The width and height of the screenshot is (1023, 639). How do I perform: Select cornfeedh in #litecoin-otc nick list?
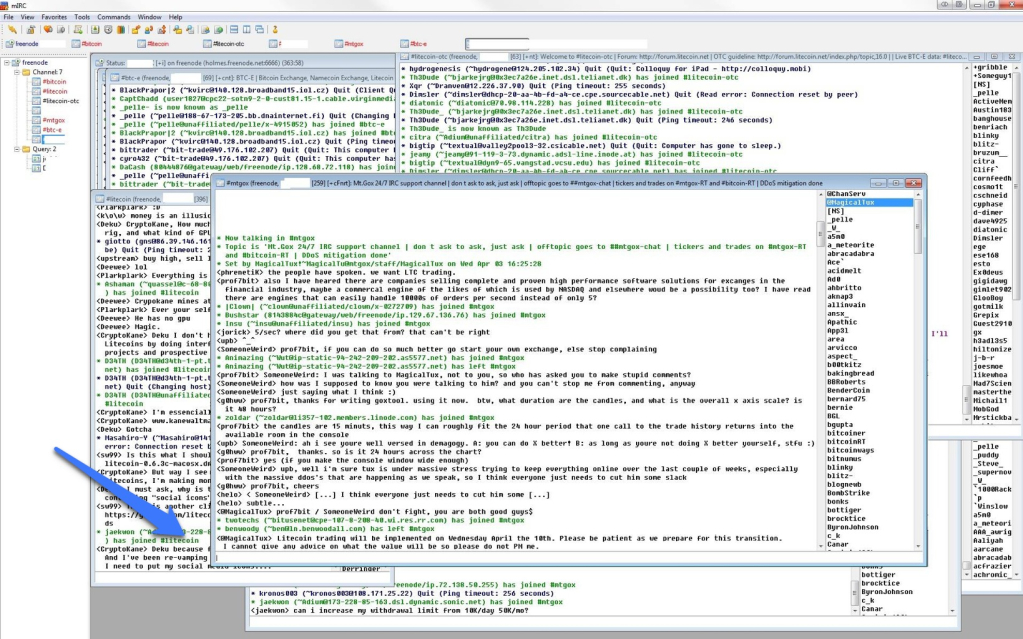[x=992, y=178]
